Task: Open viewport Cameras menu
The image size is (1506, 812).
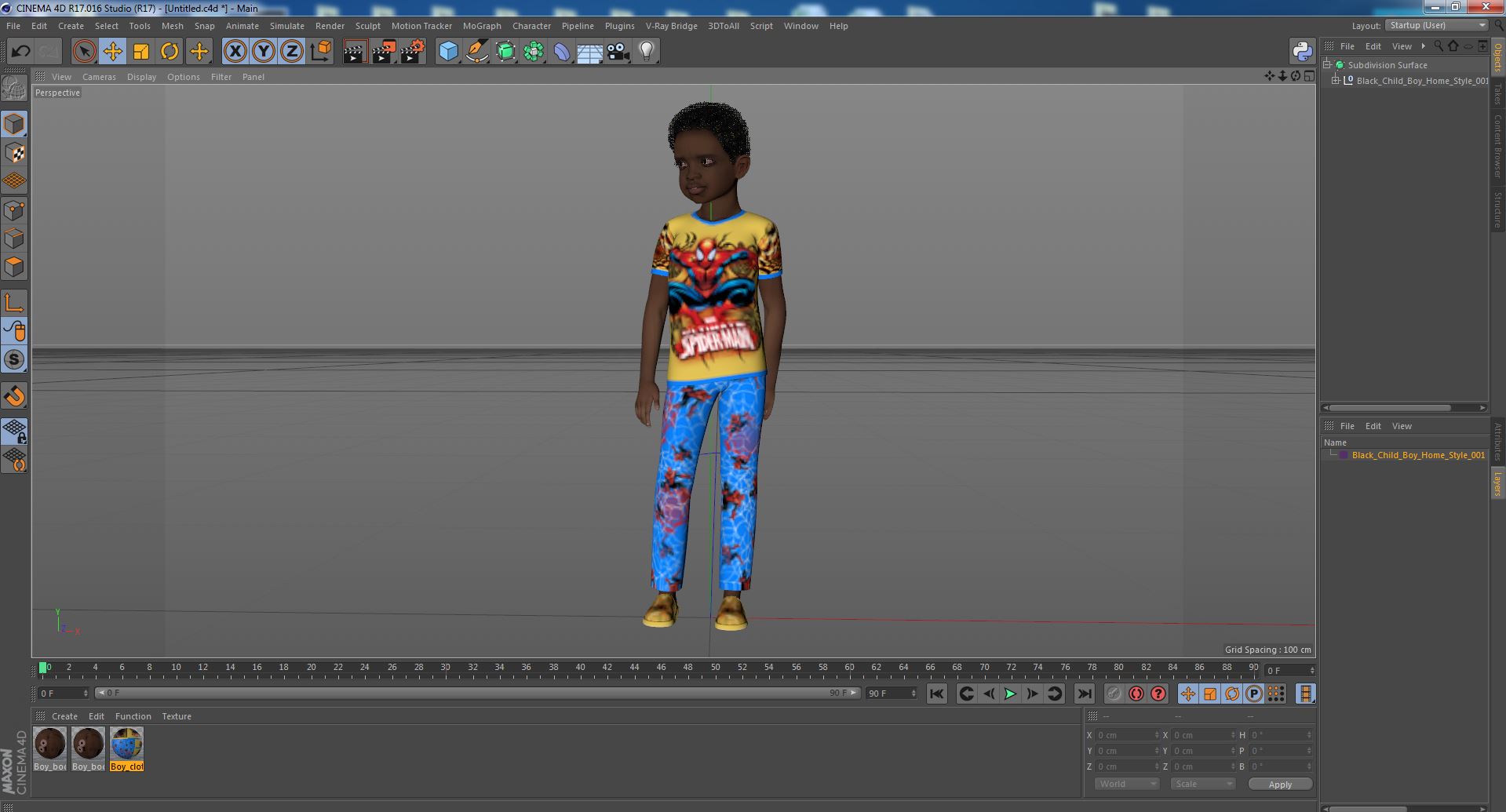Action: (99, 77)
